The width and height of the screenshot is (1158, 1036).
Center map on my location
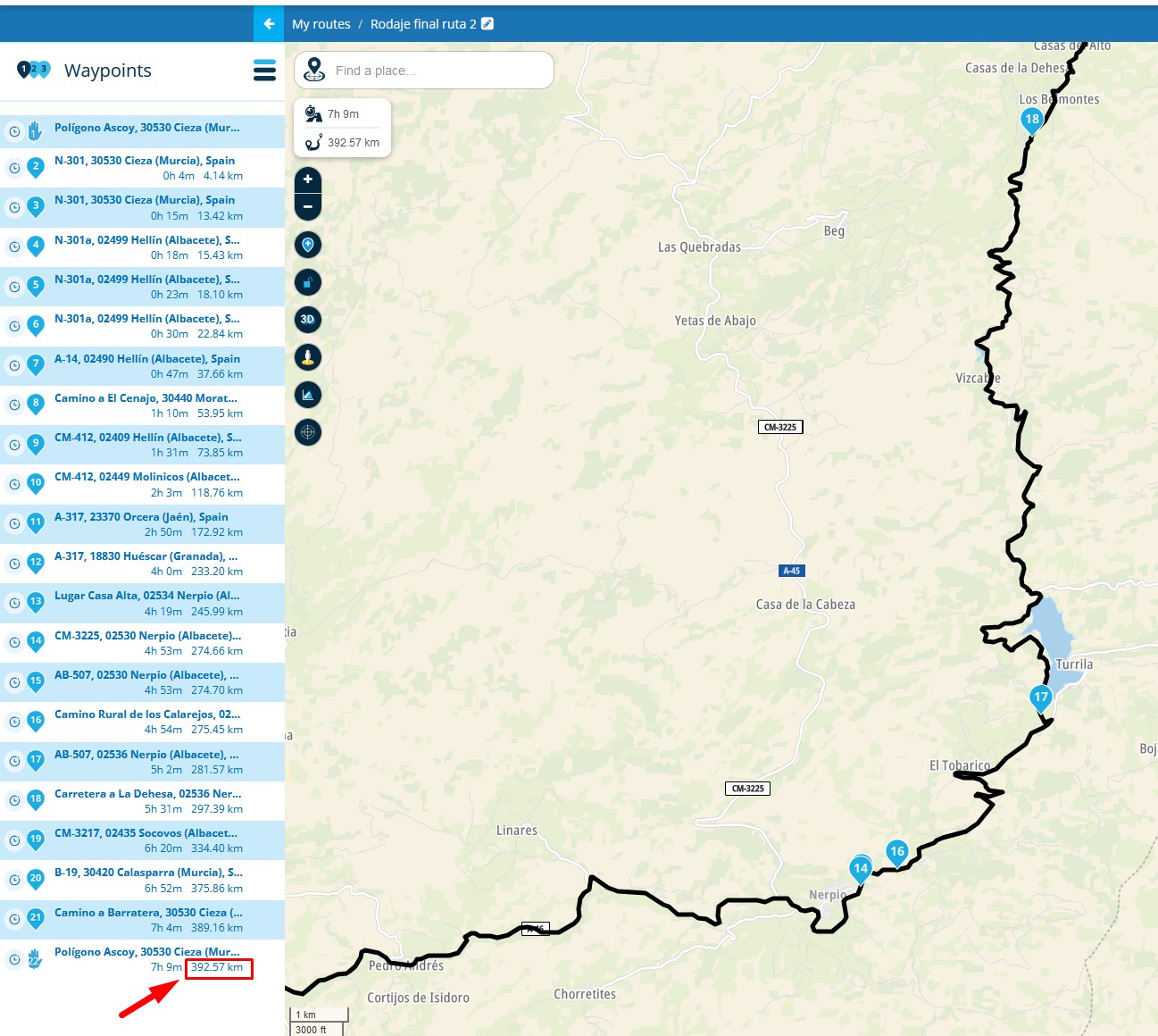coord(308,432)
